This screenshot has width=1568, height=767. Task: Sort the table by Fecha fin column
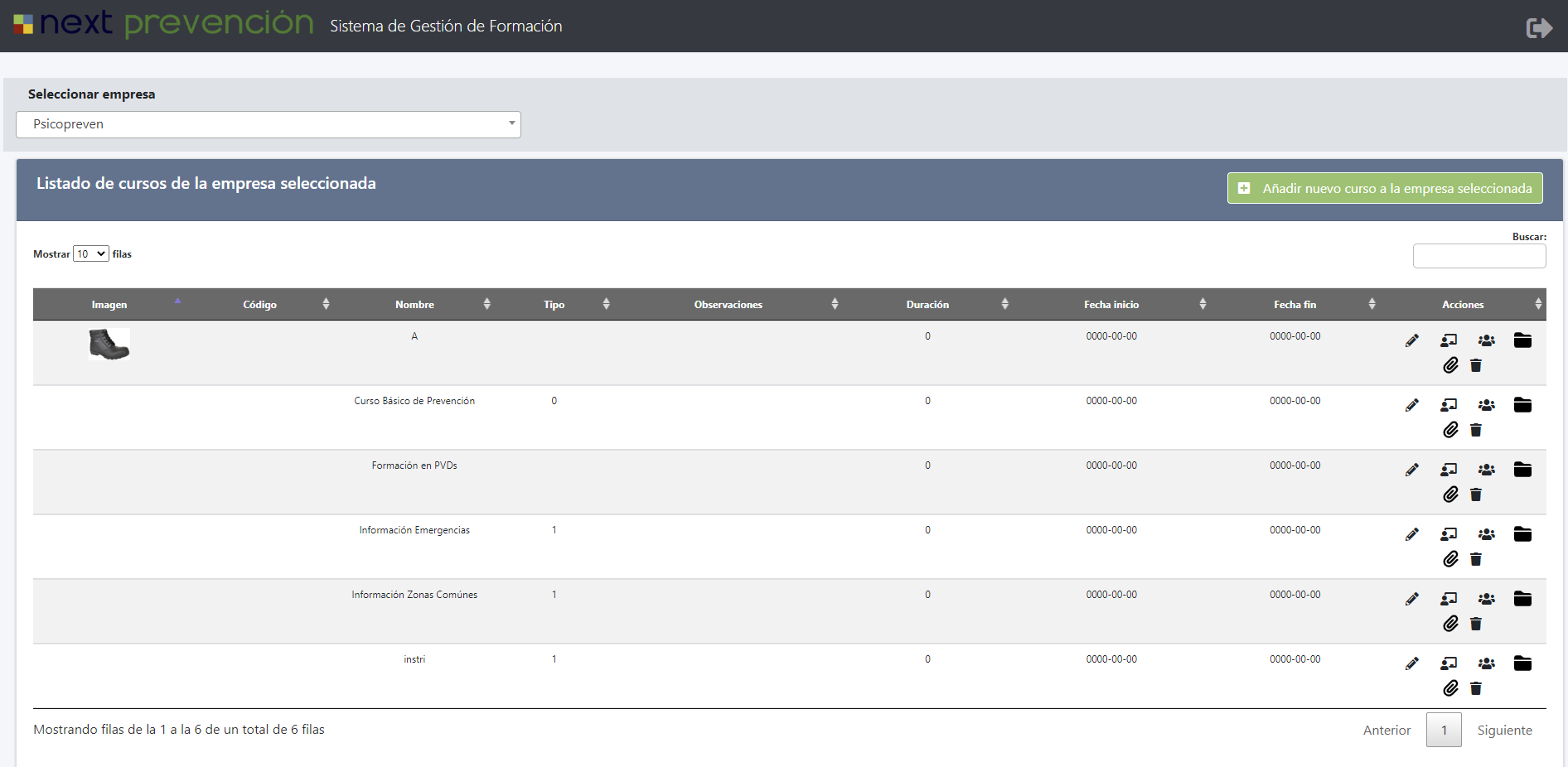[1295, 305]
